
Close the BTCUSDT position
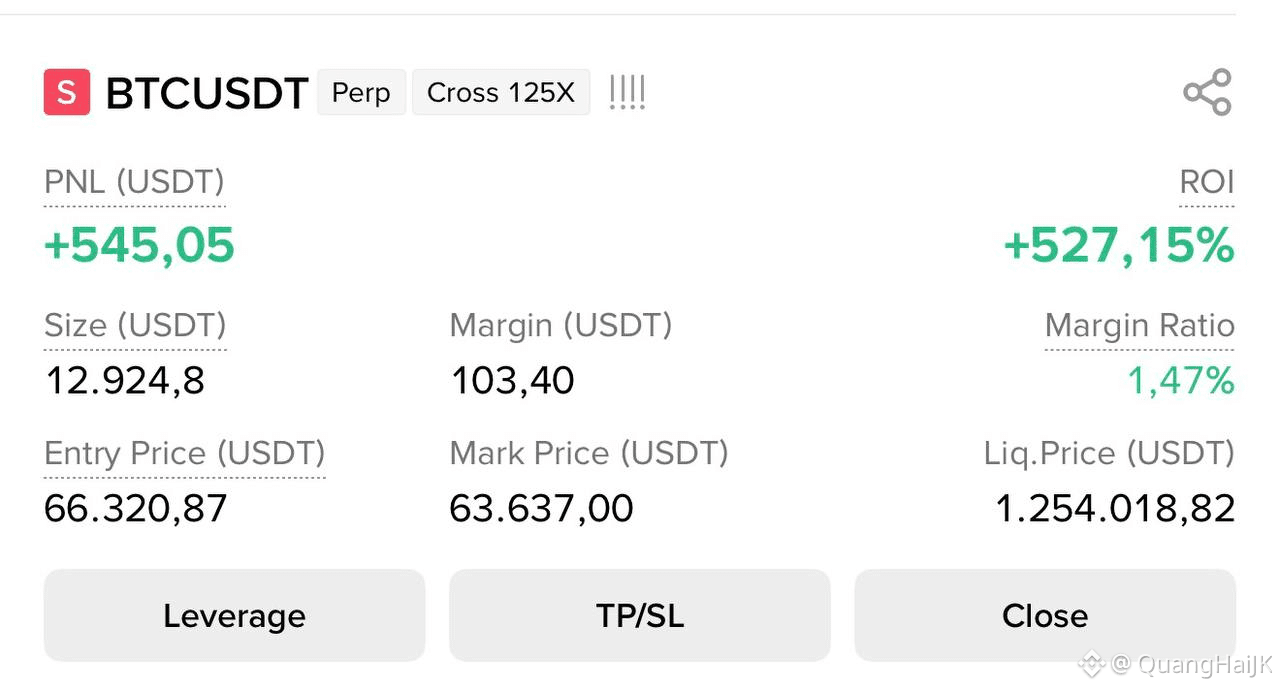(1045, 615)
